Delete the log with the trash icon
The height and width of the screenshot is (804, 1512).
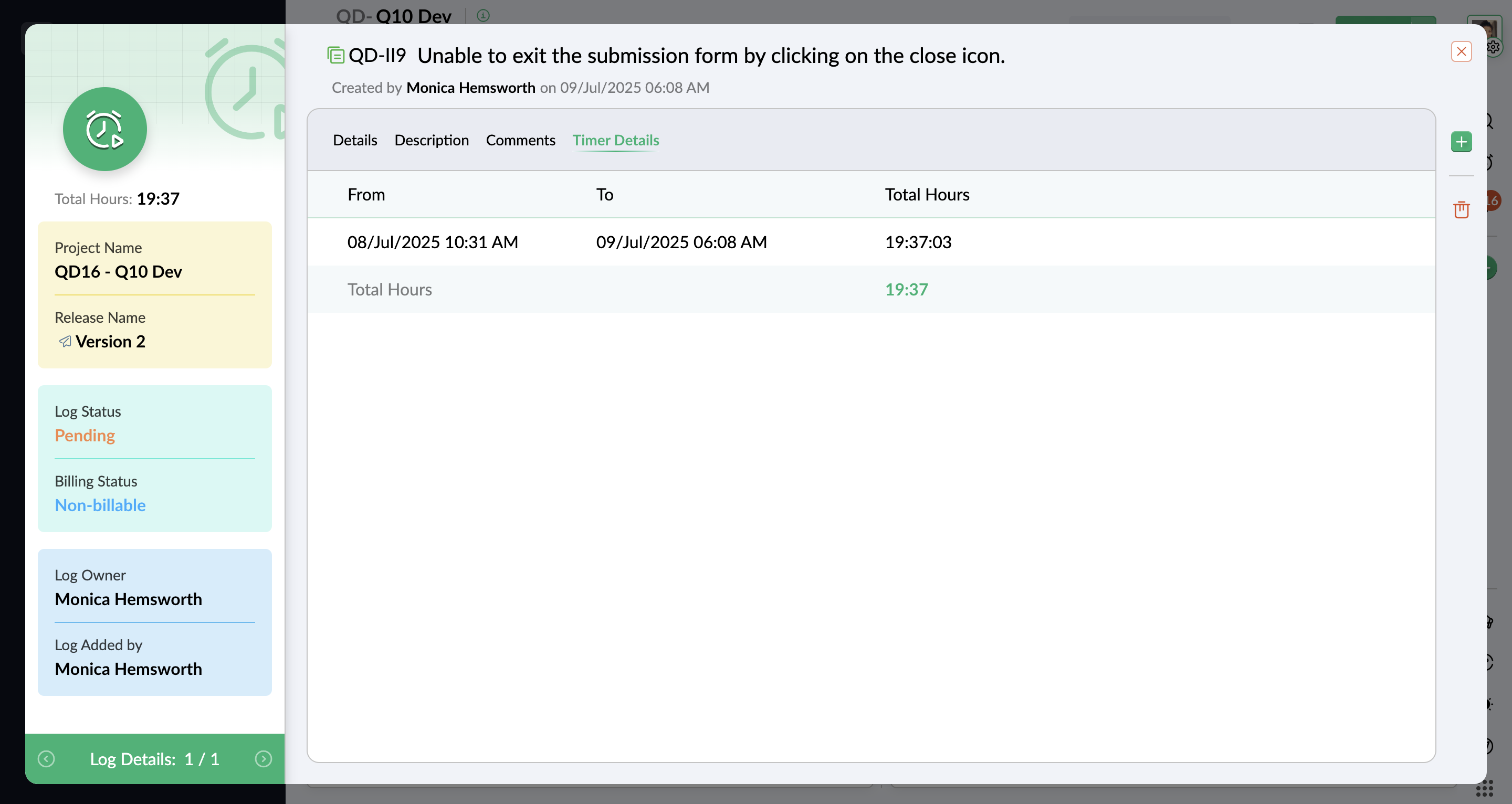click(x=1461, y=209)
